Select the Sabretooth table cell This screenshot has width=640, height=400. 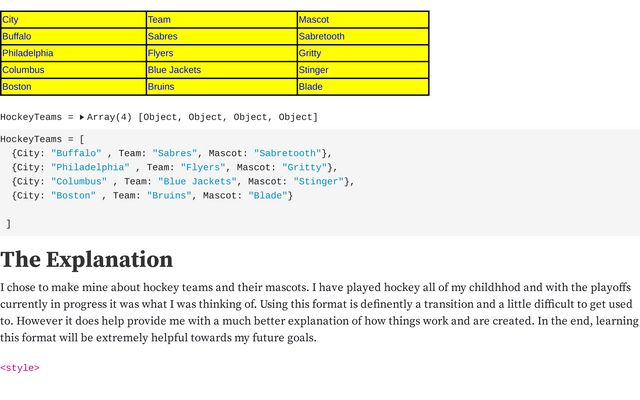point(362,36)
